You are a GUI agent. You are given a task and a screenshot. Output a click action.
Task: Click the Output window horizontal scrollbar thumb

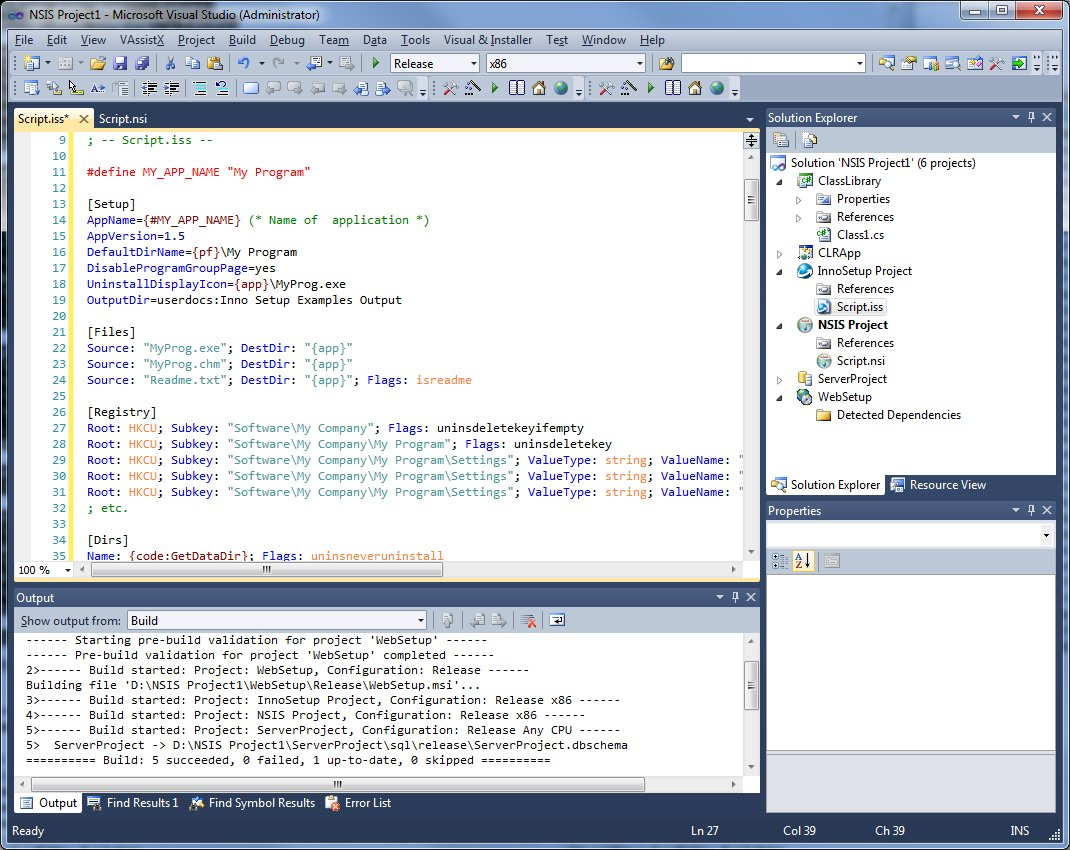[x=338, y=784]
